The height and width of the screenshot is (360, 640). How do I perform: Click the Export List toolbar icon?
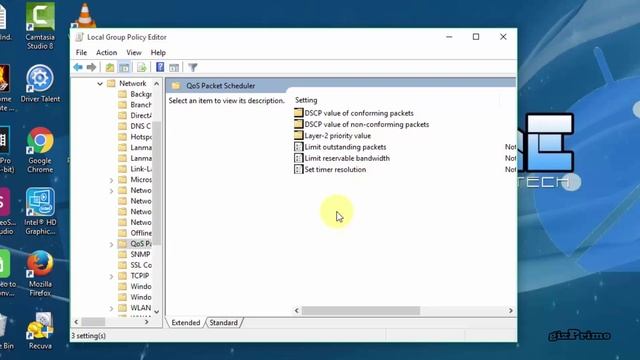pyautogui.click(x=142, y=67)
